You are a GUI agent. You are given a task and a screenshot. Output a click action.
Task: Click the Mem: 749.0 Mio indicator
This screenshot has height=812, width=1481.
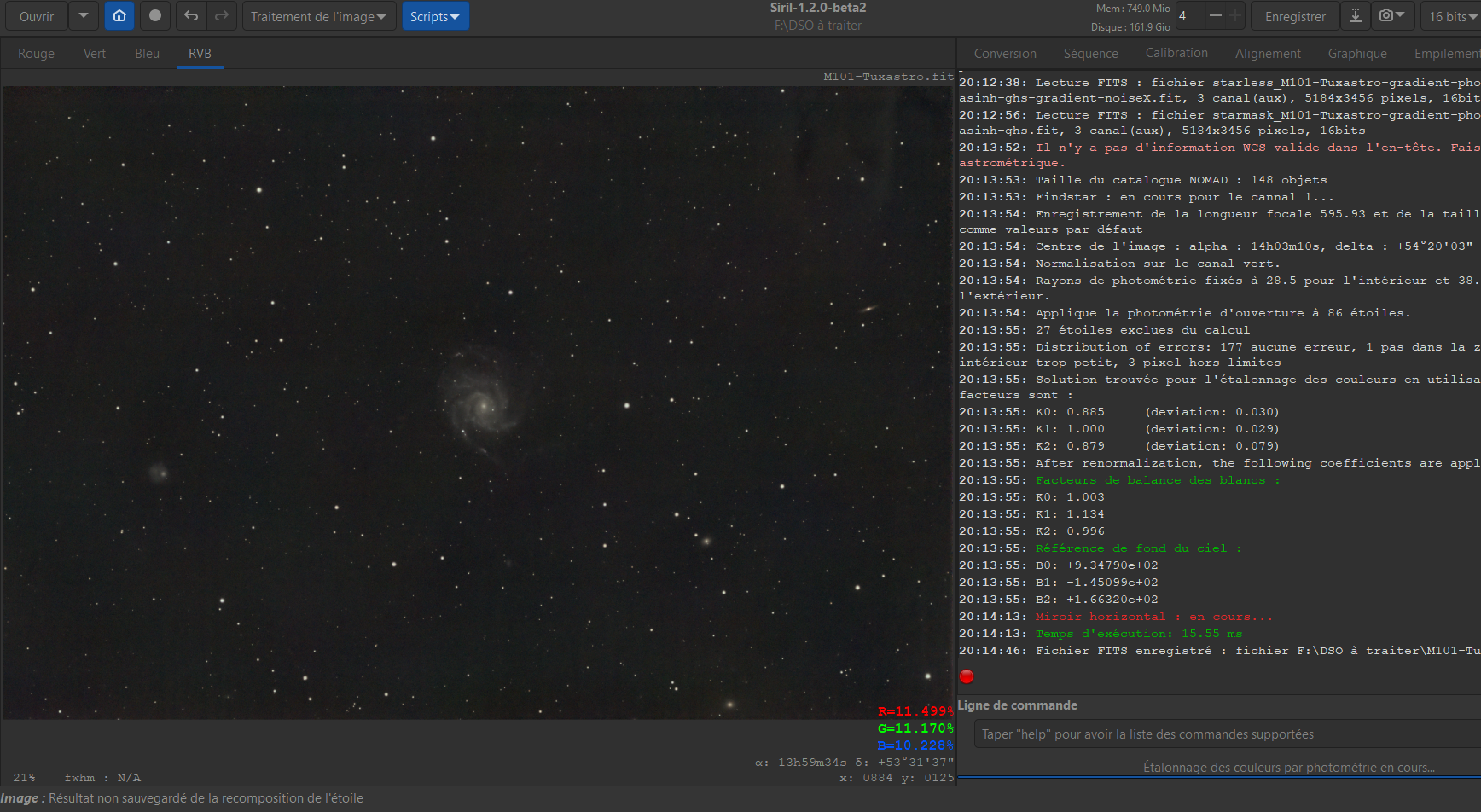point(1133,9)
